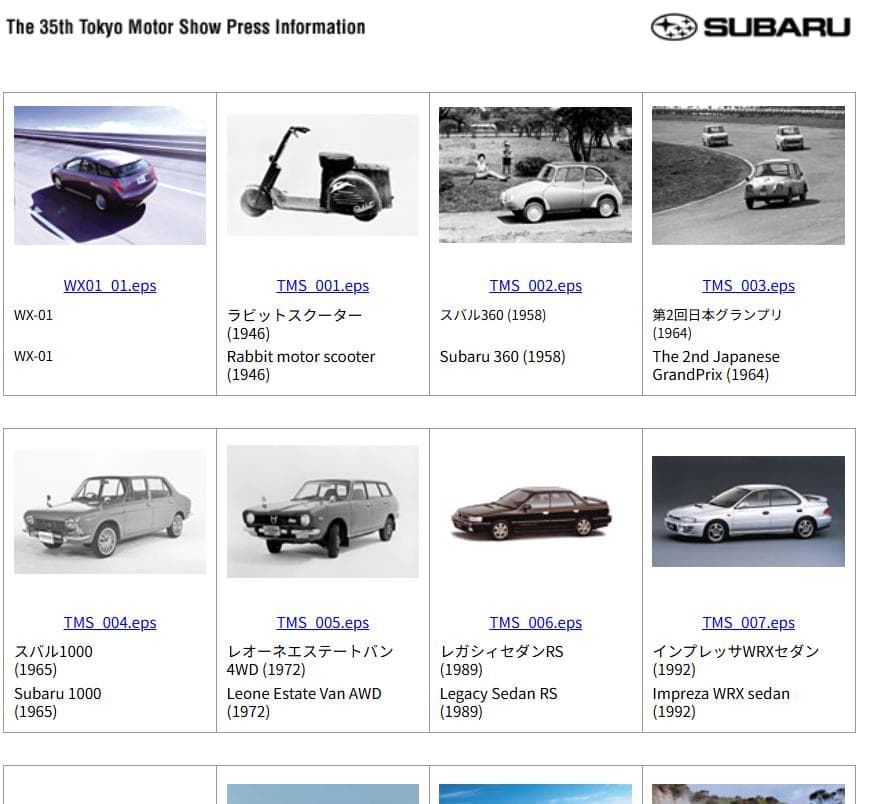Screen dimensions: 890x804
Task: Click the Impreza WRX sedan caption text
Action: pyautogui.click(x=721, y=694)
